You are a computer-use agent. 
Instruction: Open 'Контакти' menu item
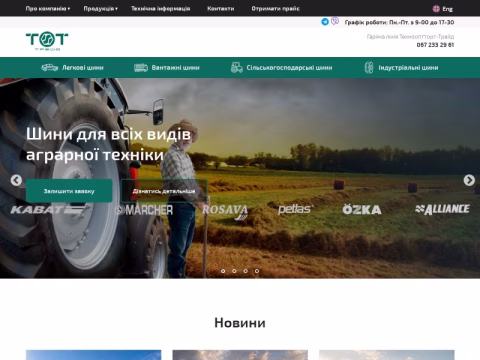point(221,9)
